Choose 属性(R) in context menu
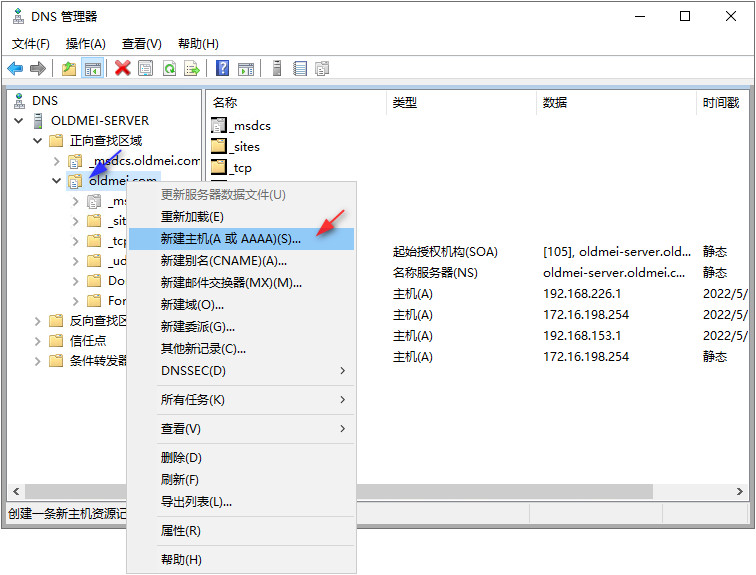This screenshot has width=756, height=575. (x=241, y=531)
